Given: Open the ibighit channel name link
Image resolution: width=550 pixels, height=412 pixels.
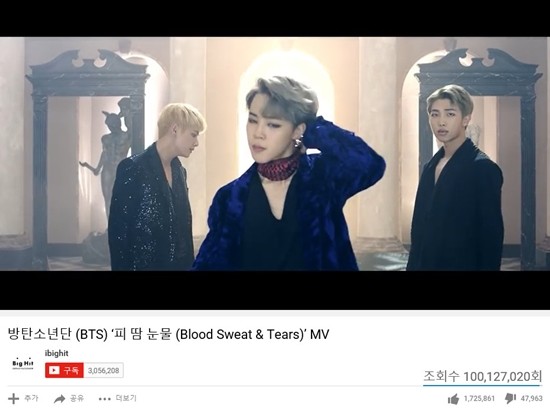Looking at the screenshot, I should [56, 353].
